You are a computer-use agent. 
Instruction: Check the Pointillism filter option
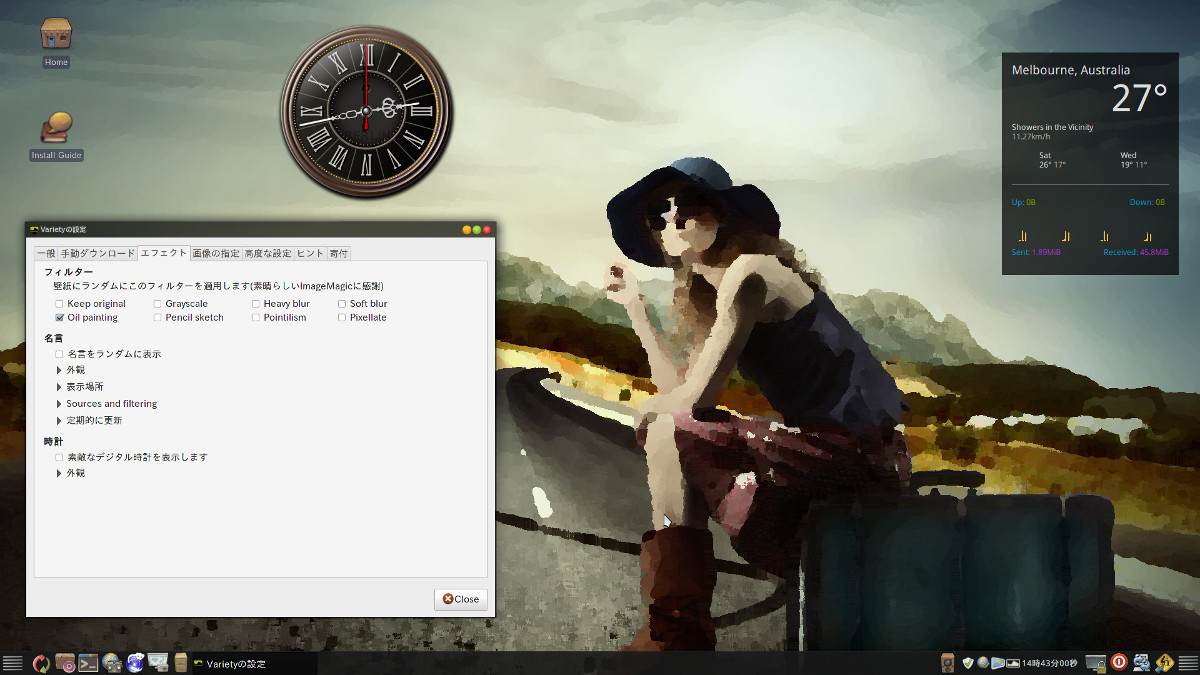(x=256, y=318)
